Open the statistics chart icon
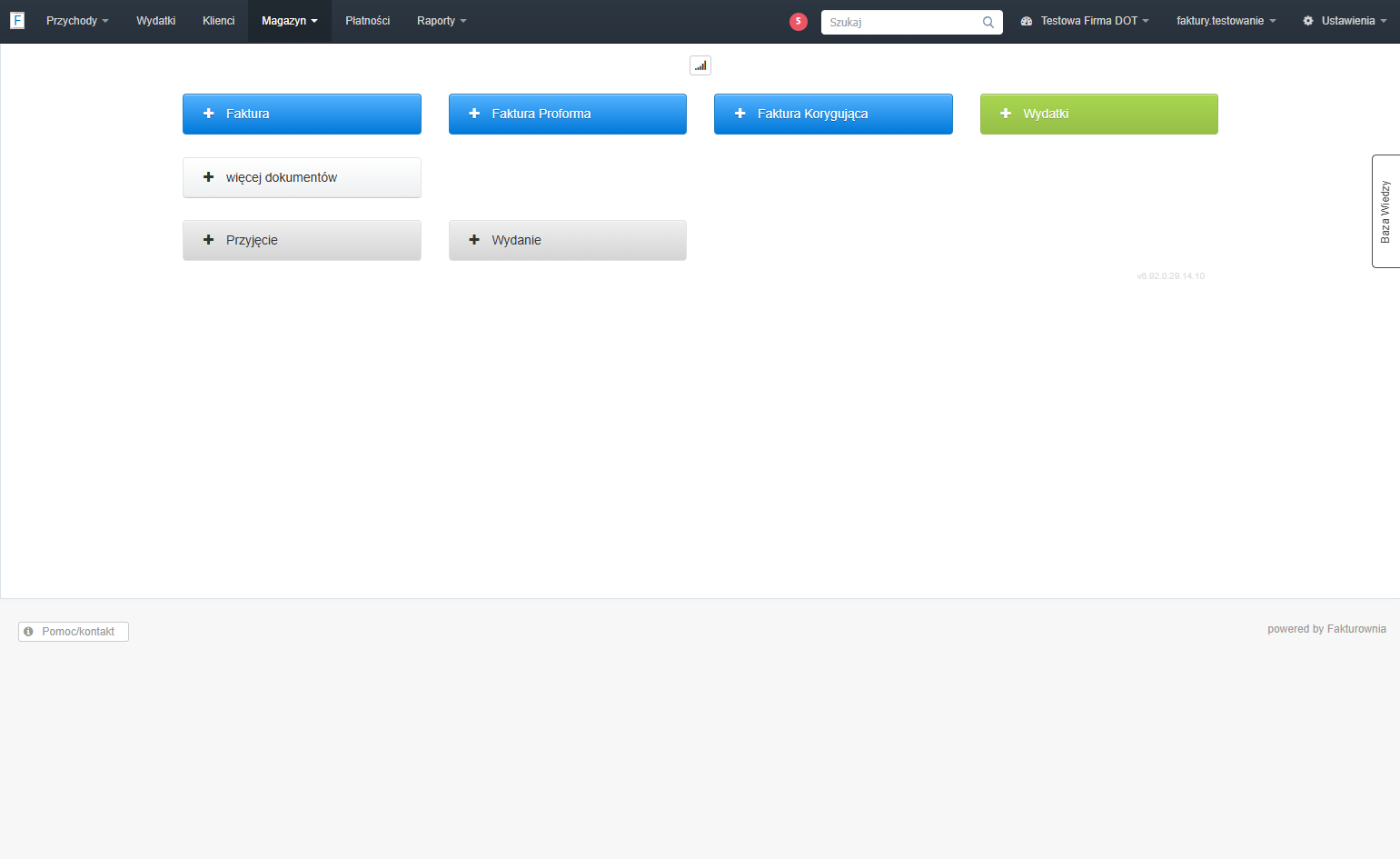 (700, 65)
